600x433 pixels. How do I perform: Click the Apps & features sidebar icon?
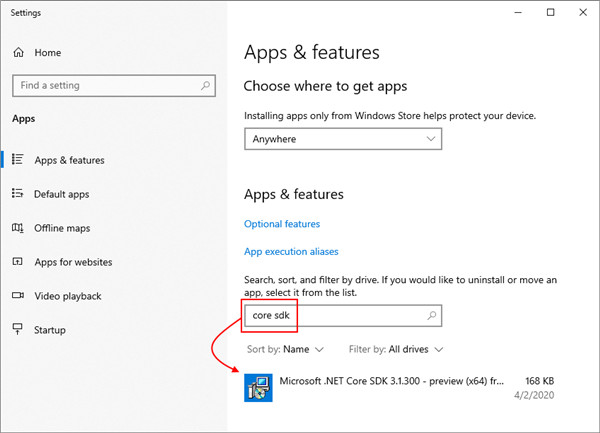pos(18,160)
